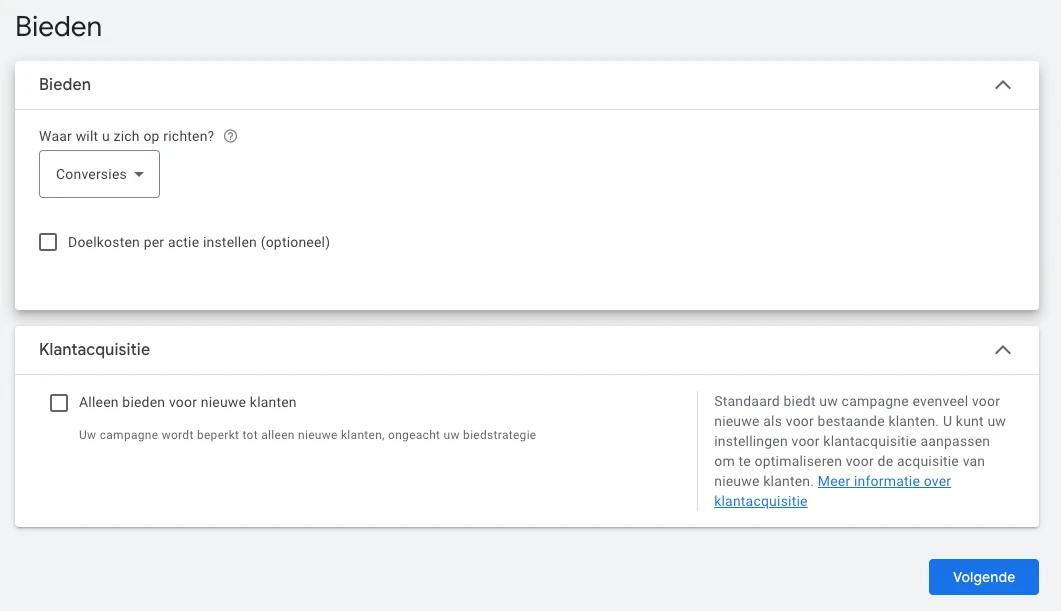The image size is (1061, 611).
Task: Collapse the Klantacquisitie section chevron
Action: [x=1003, y=350]
